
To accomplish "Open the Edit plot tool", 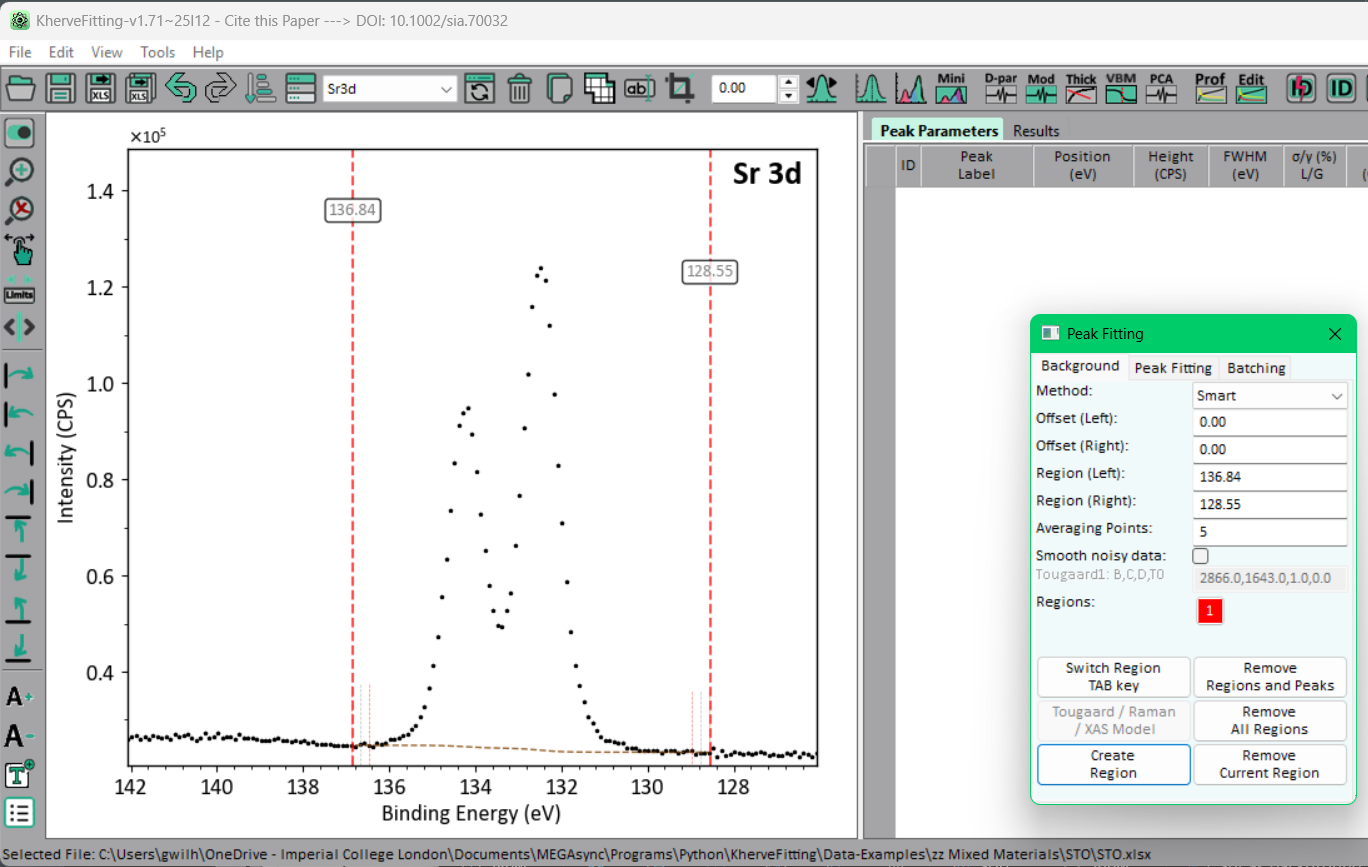I will pos(1251,88).
